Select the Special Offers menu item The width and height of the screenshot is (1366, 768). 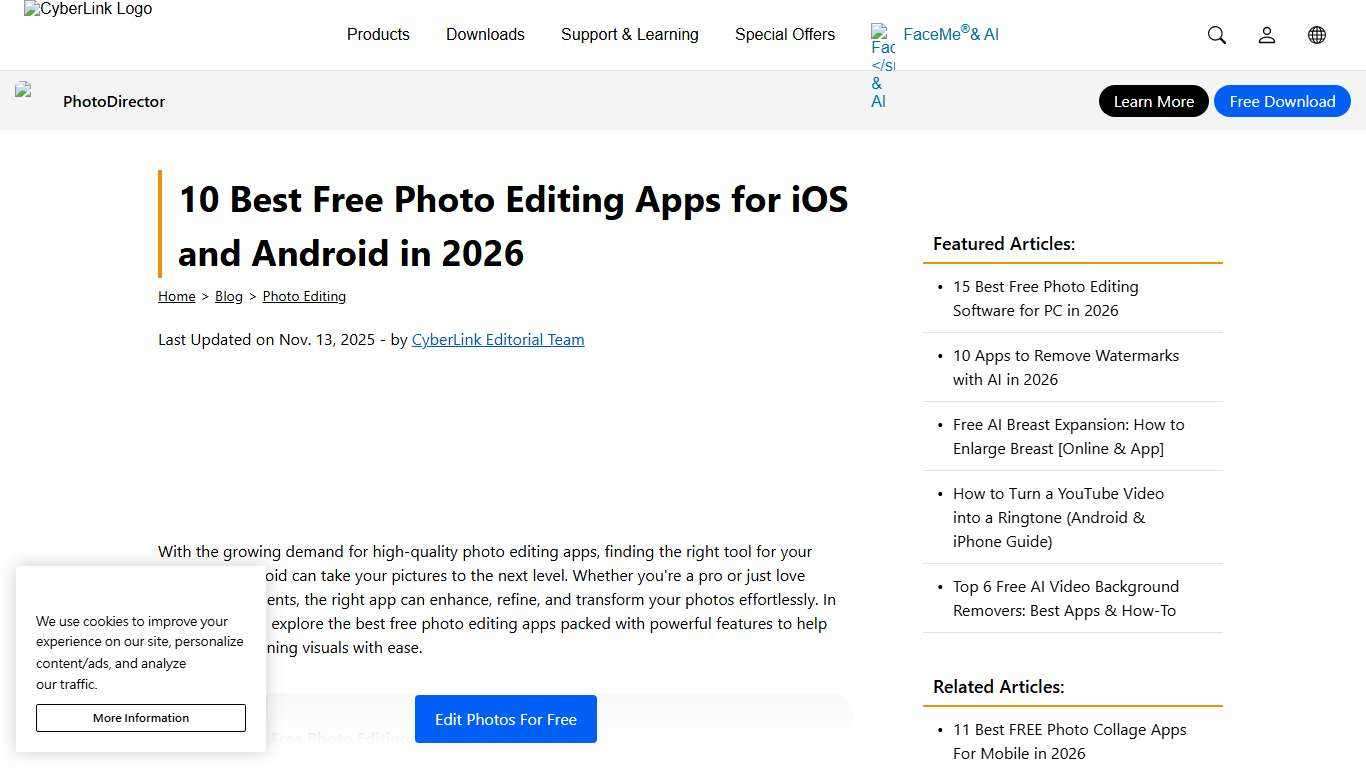pyautogui.click(x=784, y=34)
